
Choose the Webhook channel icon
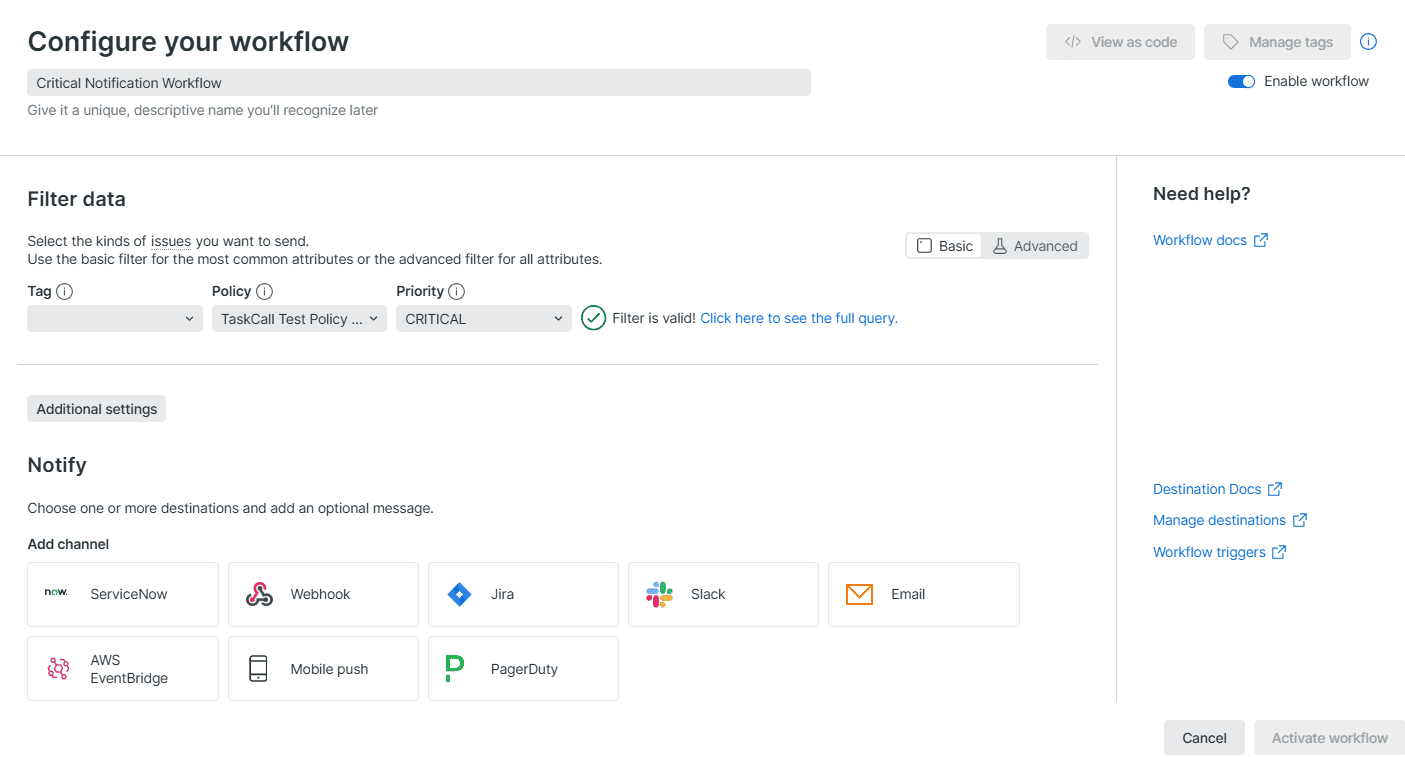click(259, 594)
